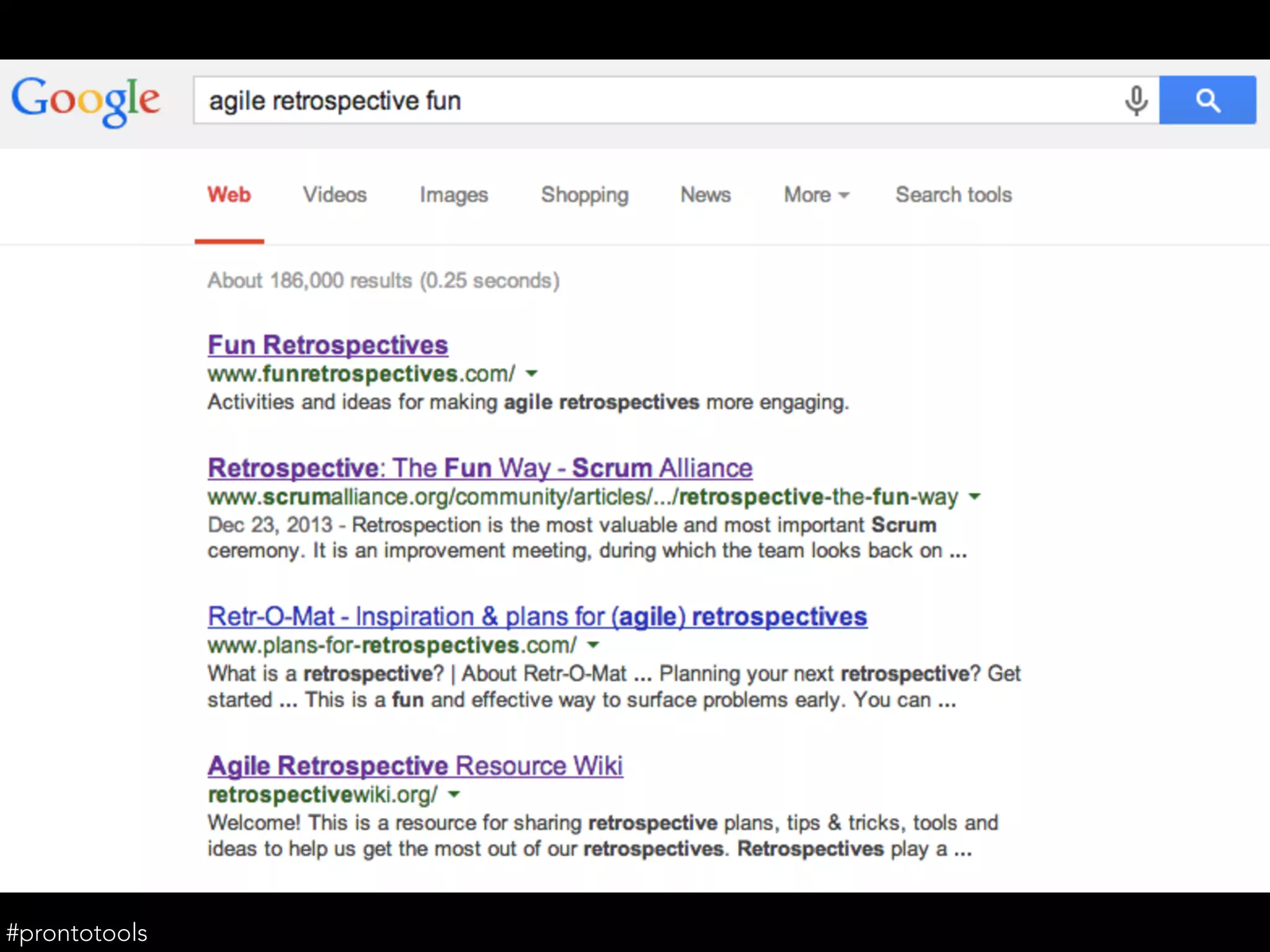Select the Web results tab
The width and height of the screenshot is (1270, 952).
click(229, 195)
